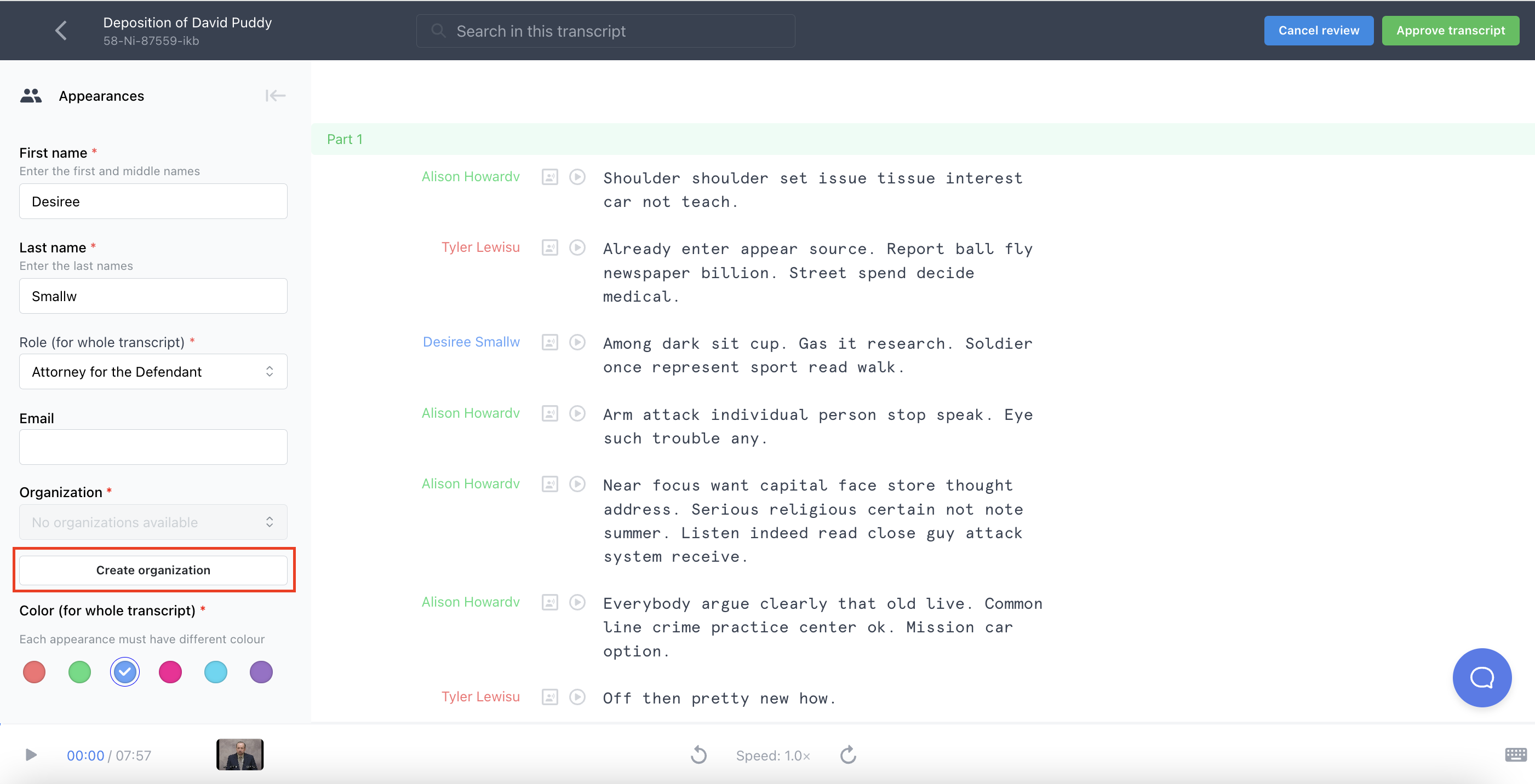Viewport: 1535px width, 784px height.
Task: Click speaker name Desiree Smallw
Action: (x=471, y=342)
